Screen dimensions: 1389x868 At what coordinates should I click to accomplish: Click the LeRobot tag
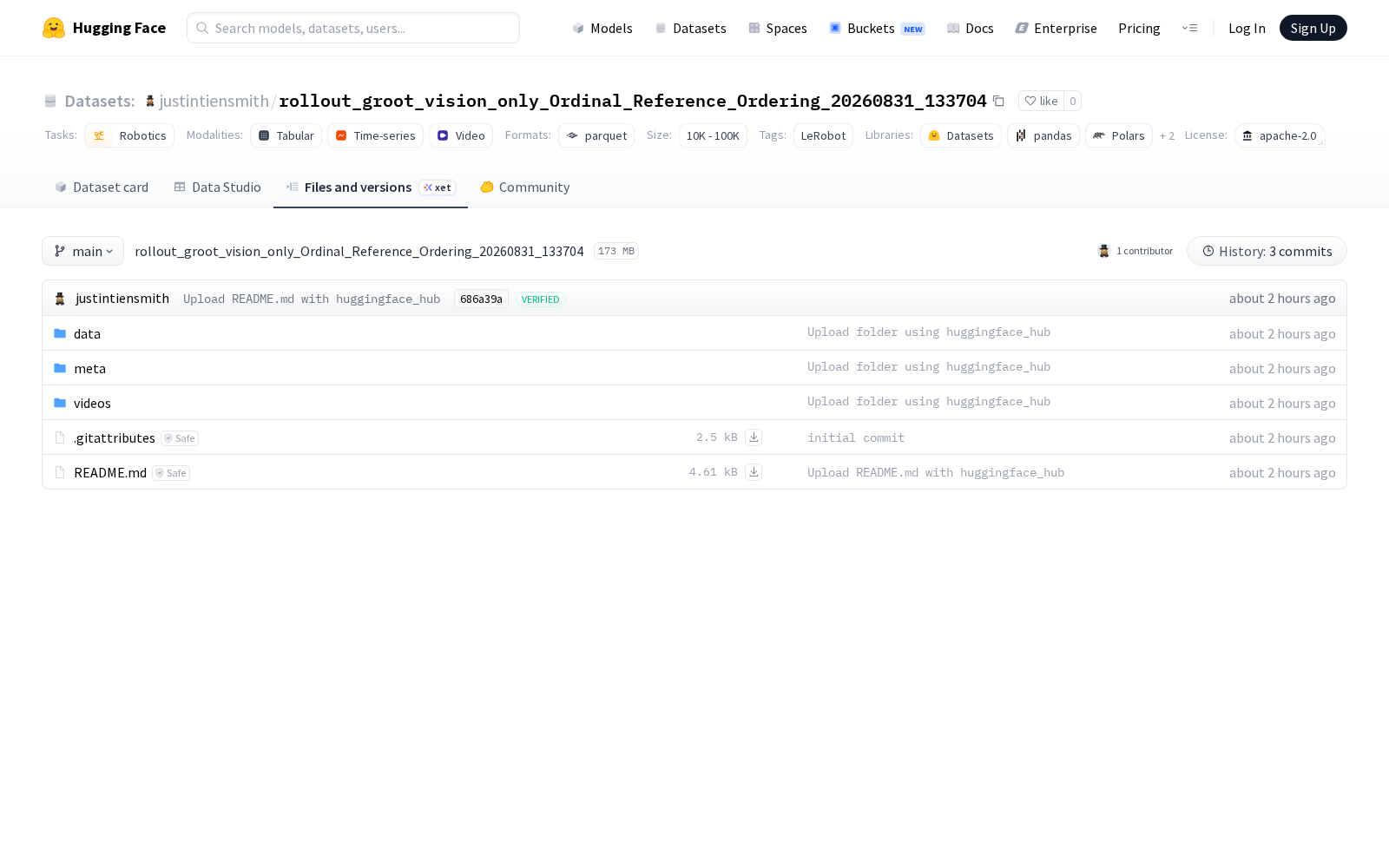[x=823, y=135]
